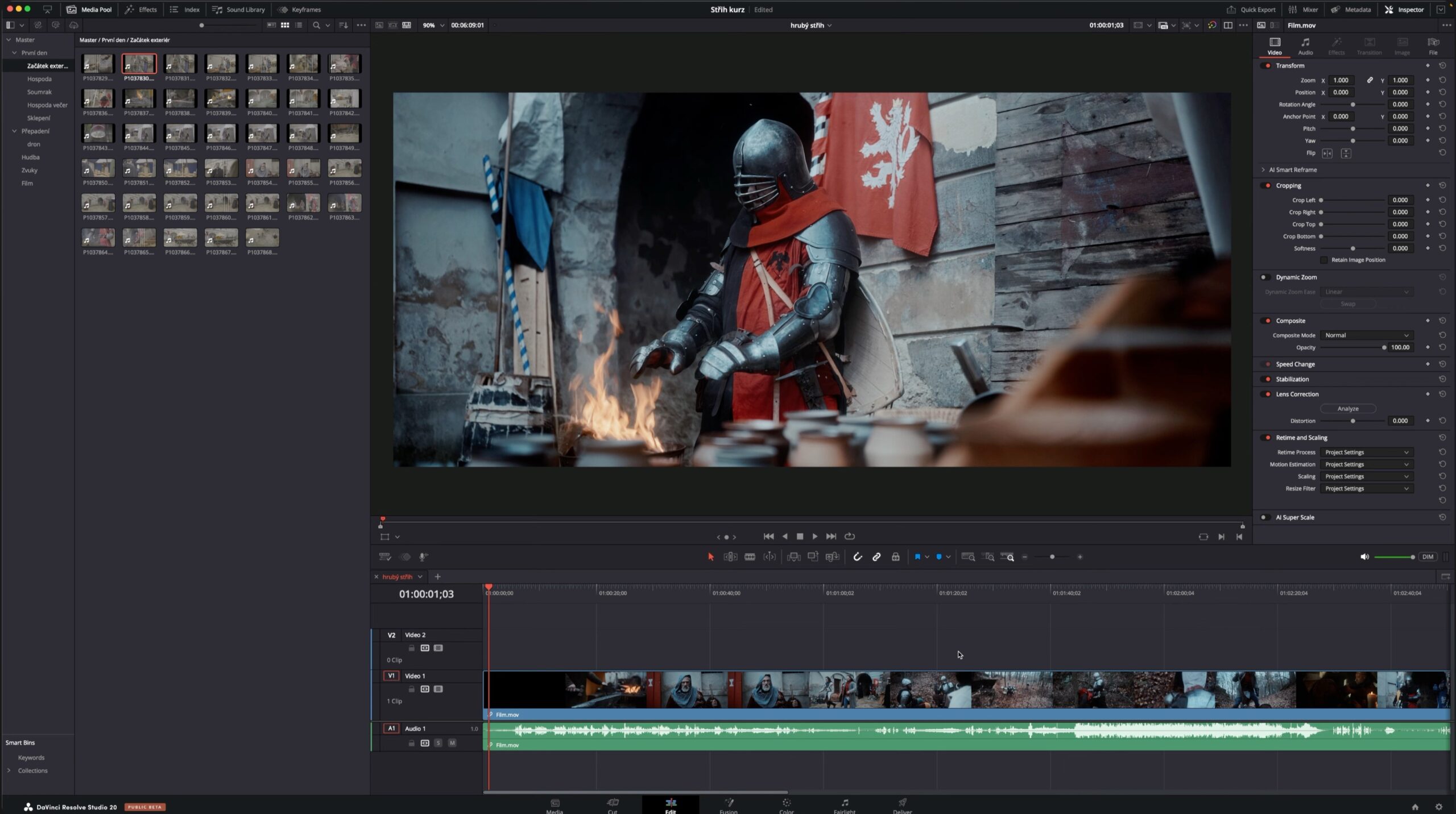The image size is (1456, 814).
Task: Select the Blade edit mode tool
Action: pyautogui.click(x=750, y=557)
